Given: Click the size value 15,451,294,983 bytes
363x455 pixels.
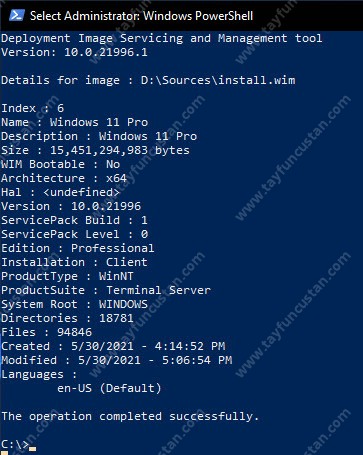Looking at the screenshot, I should pyautogui.click(x=120, y=150).
